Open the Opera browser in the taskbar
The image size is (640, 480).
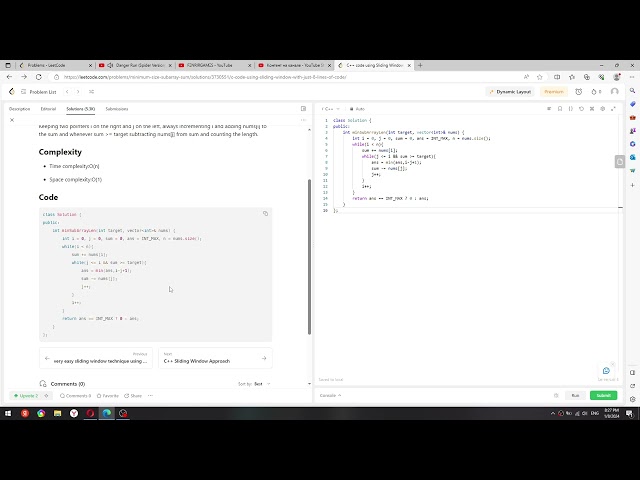90,413
